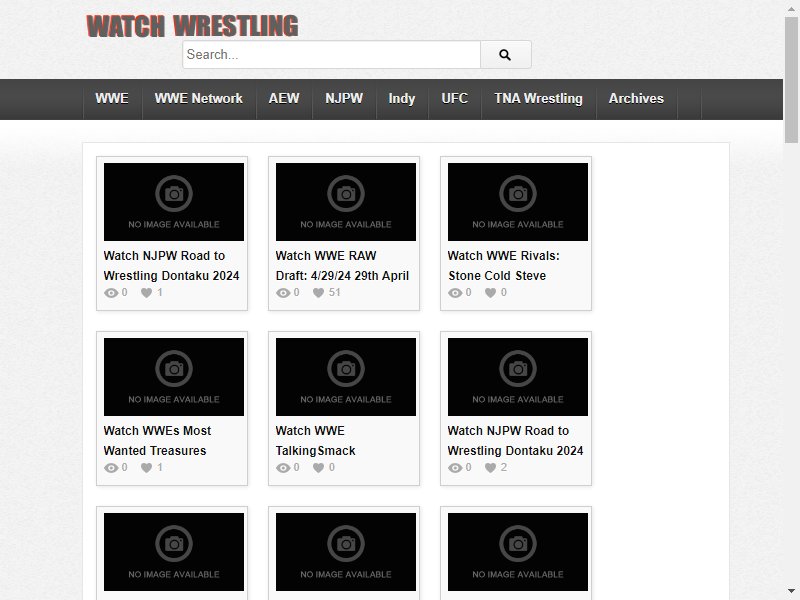Open the WWE menu item
Viewport: 800px width, 600px height.
(x=112, y=98)
